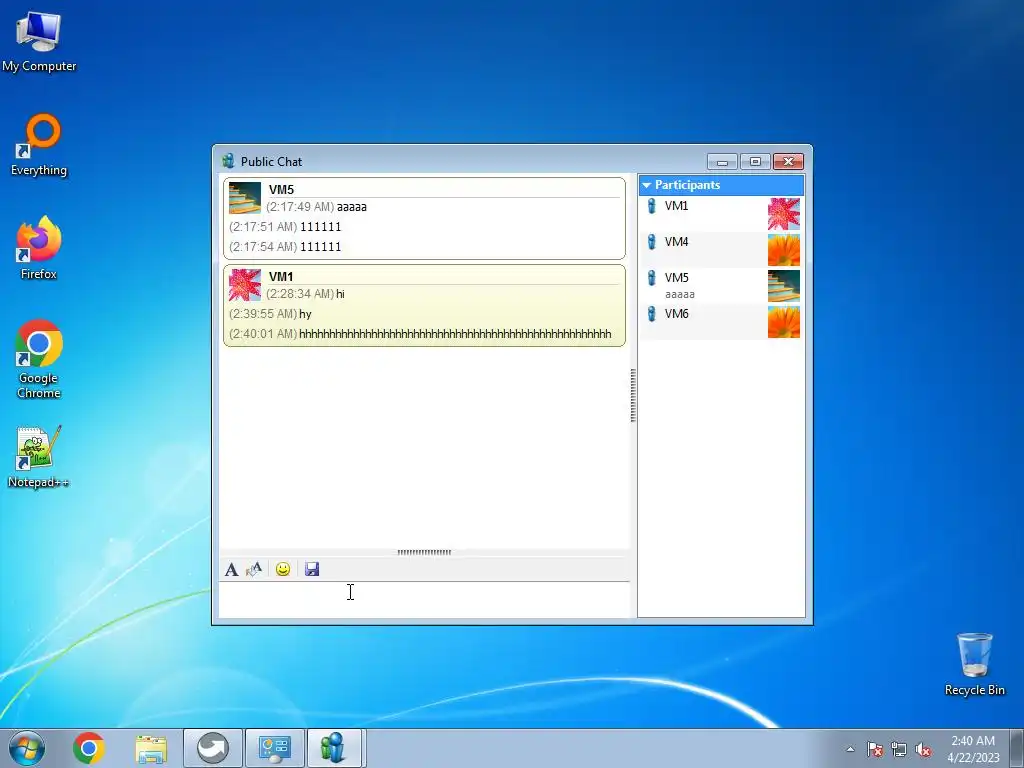This screenshot has height=768, width=1024.
Task: Show hidden system tray icons
Action: click(x=850, y=749)
